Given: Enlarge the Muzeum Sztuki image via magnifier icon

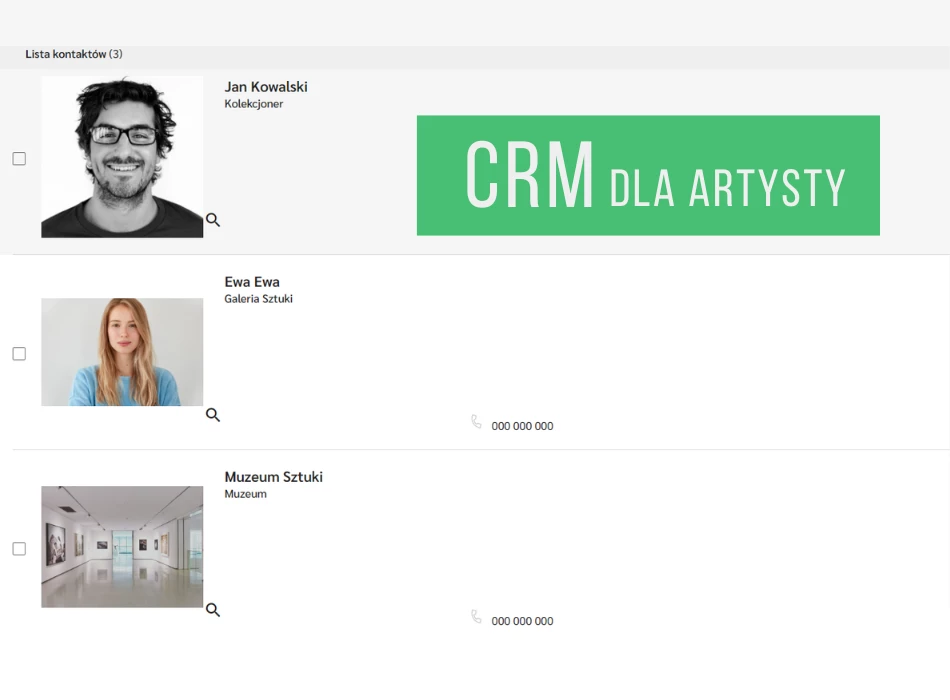Looking at the screenshot, I should tap(212, 610).
